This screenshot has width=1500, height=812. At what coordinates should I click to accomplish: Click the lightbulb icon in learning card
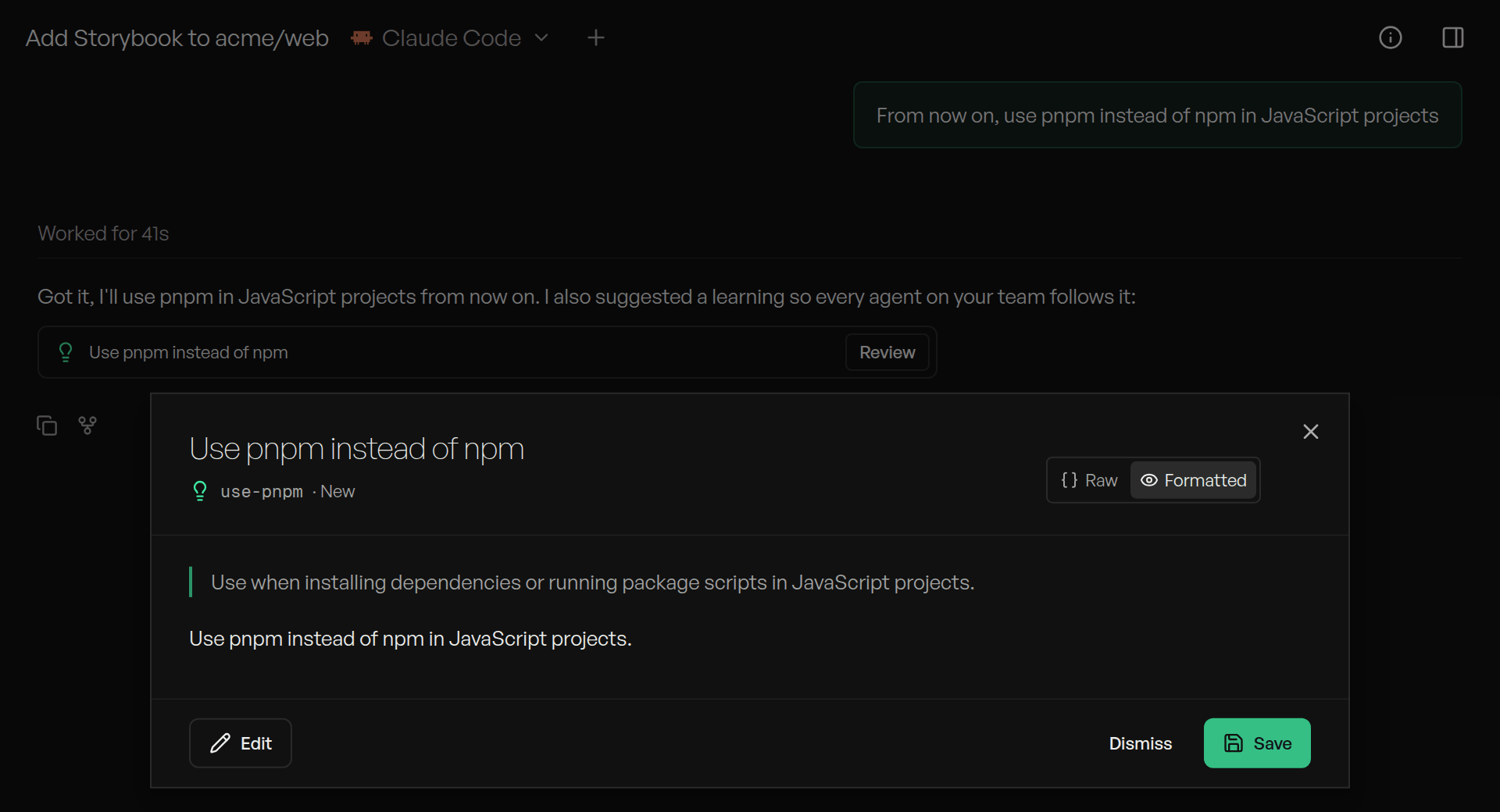click(66, 352)
